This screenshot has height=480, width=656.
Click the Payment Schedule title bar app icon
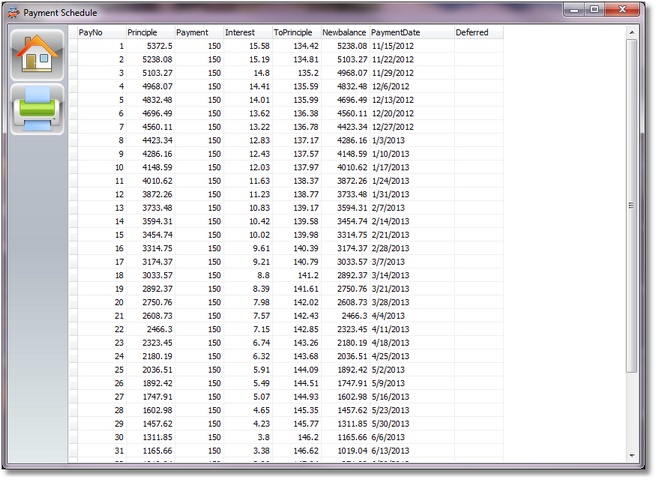[x=12, y=10]
